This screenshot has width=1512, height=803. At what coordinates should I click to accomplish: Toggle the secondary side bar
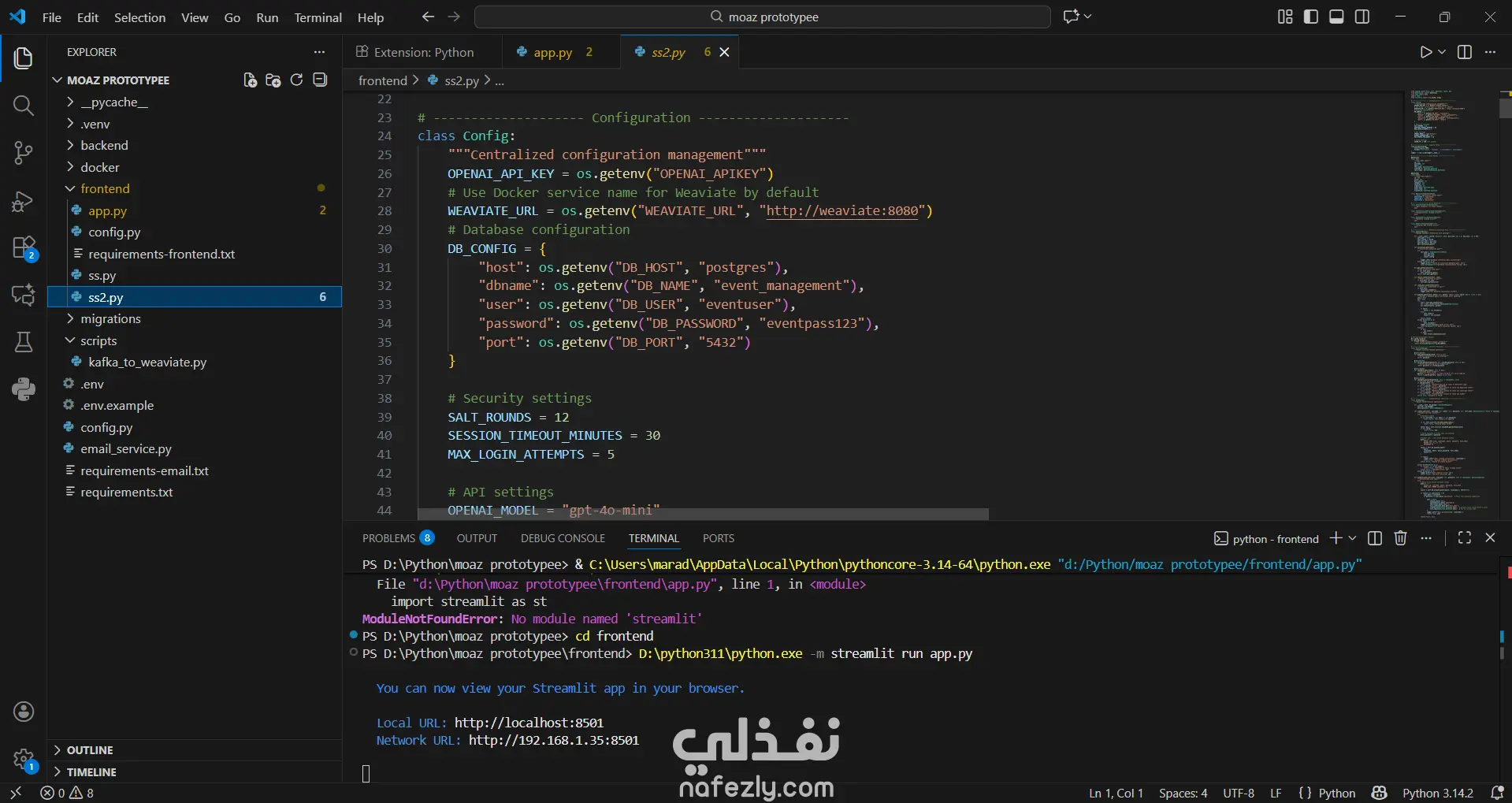(1362, 17)
